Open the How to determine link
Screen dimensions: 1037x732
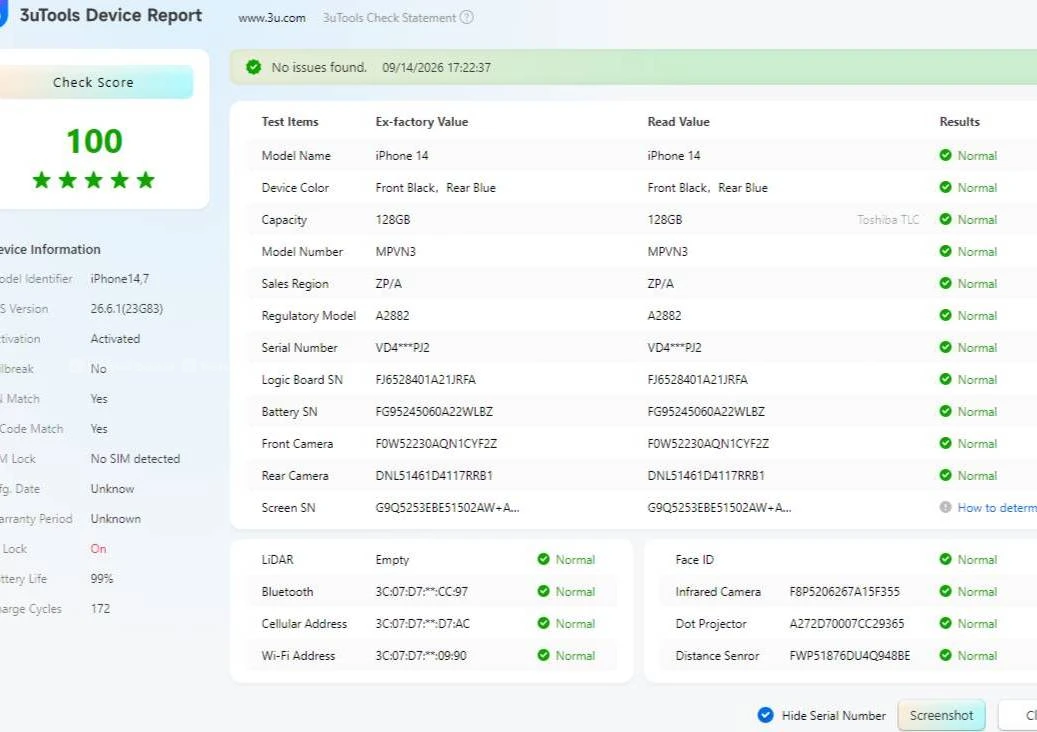pos(997,507)
